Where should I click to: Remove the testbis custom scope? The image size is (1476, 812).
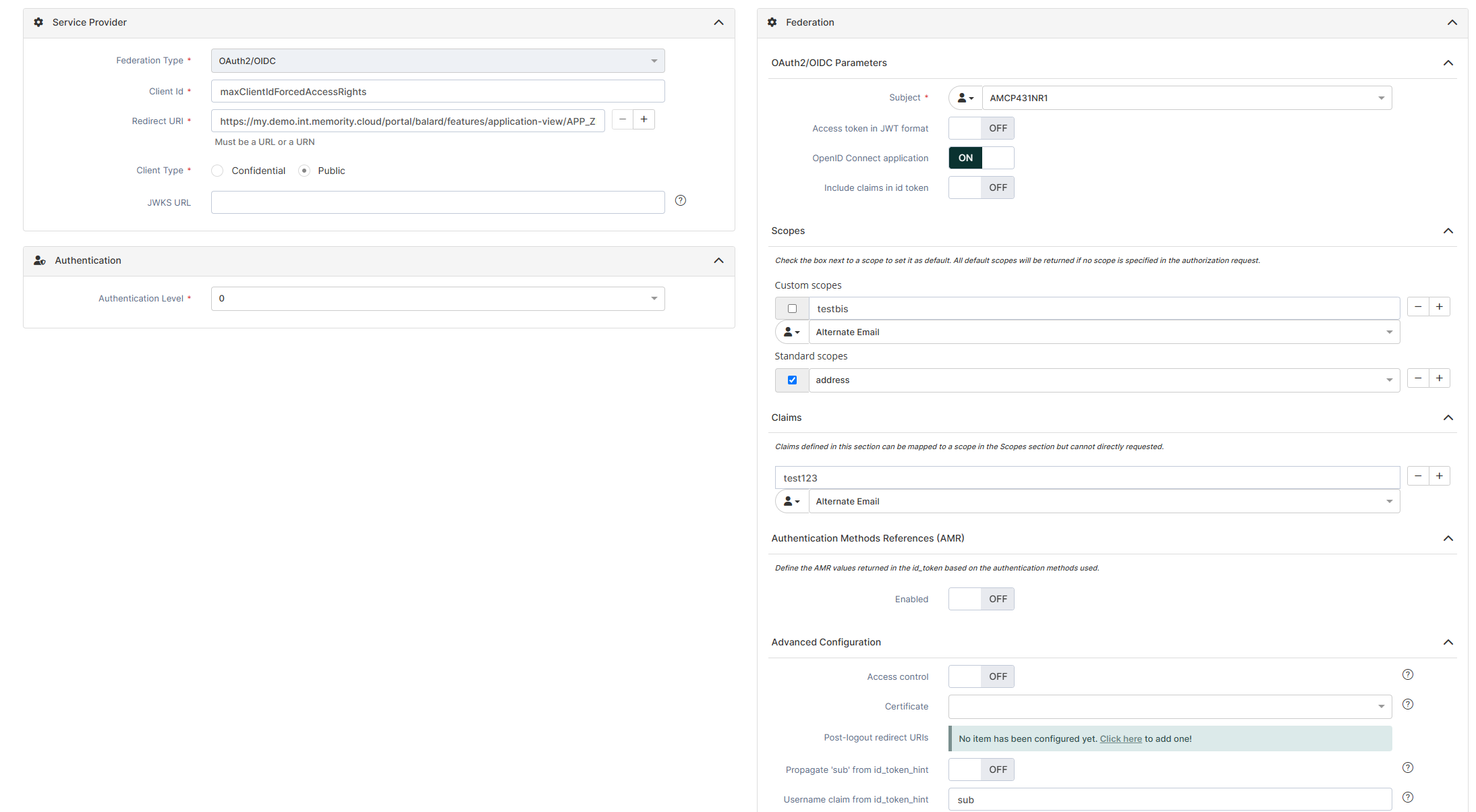click(x=1418, y=307)
